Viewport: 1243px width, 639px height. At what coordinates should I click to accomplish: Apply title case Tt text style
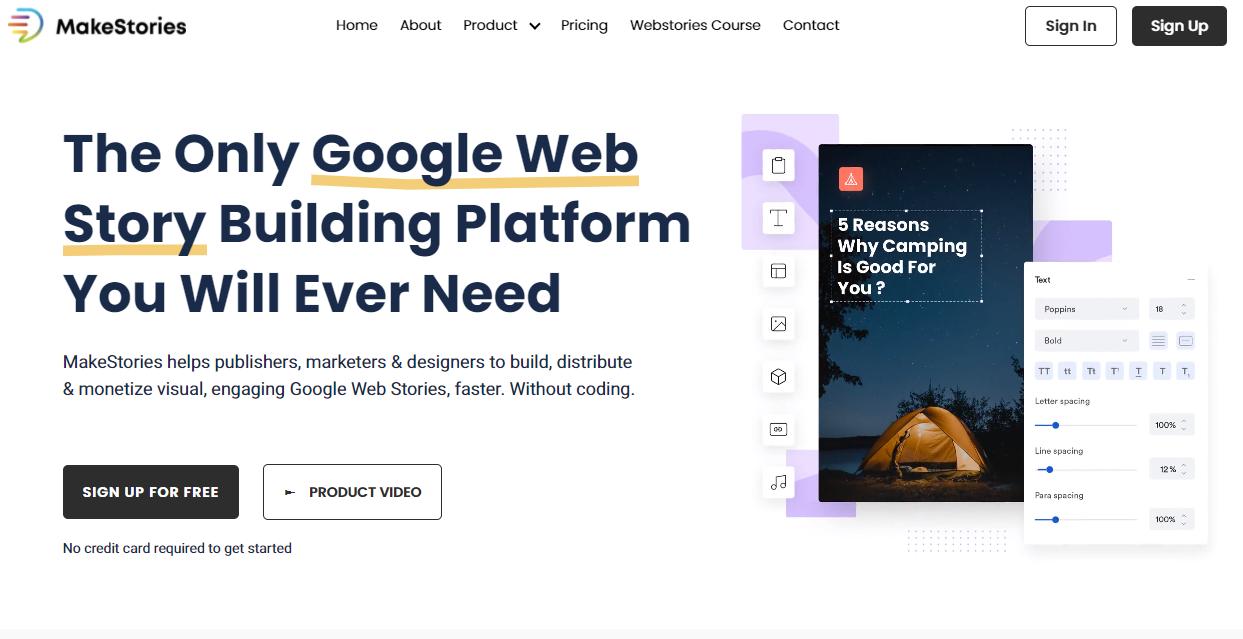[x=1091, y=371]
